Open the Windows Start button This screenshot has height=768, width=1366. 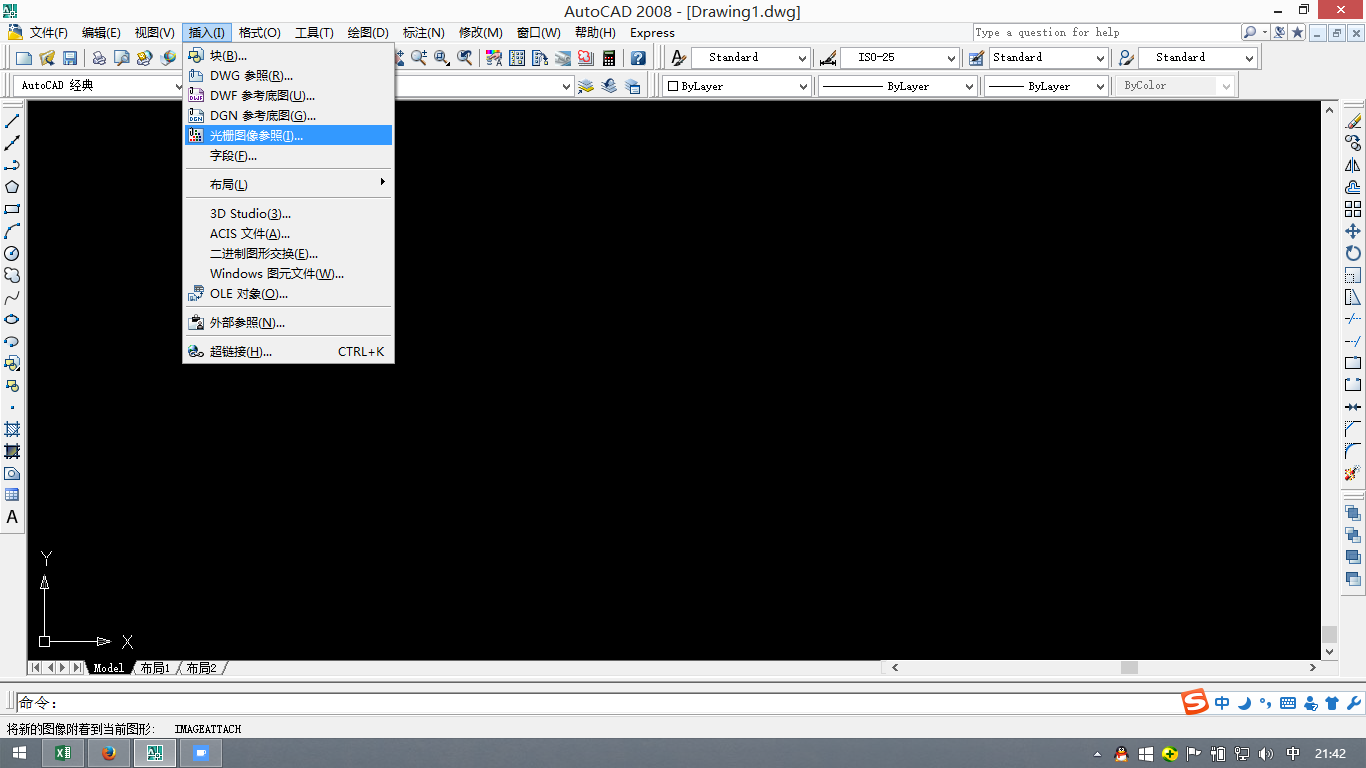point(19,753)
